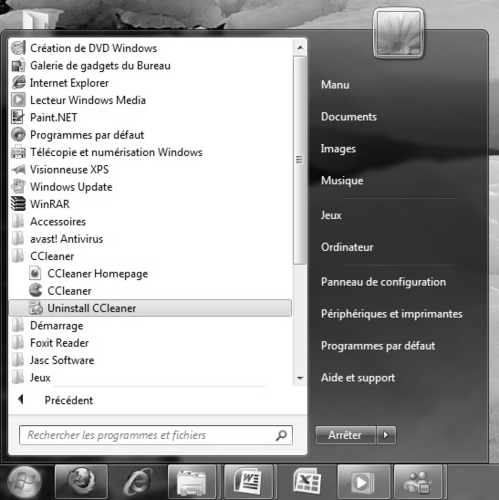
Task: Click the user account picture
Action: pos(398,34)
